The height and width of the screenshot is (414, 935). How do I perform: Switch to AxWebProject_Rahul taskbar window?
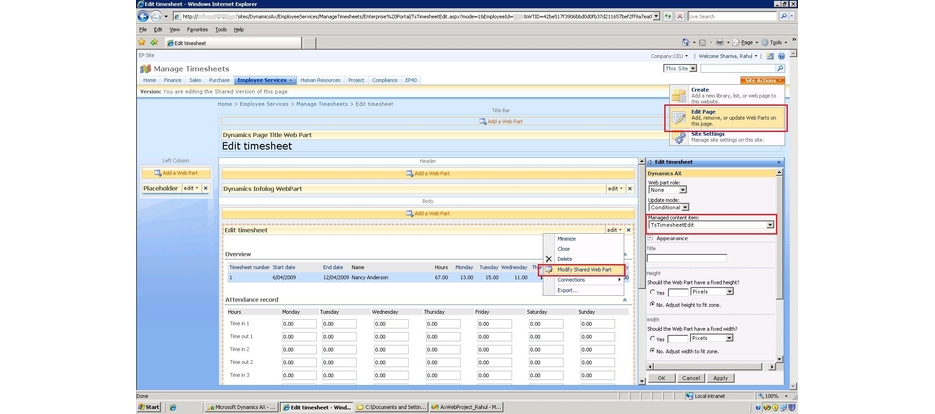point(467,407)
